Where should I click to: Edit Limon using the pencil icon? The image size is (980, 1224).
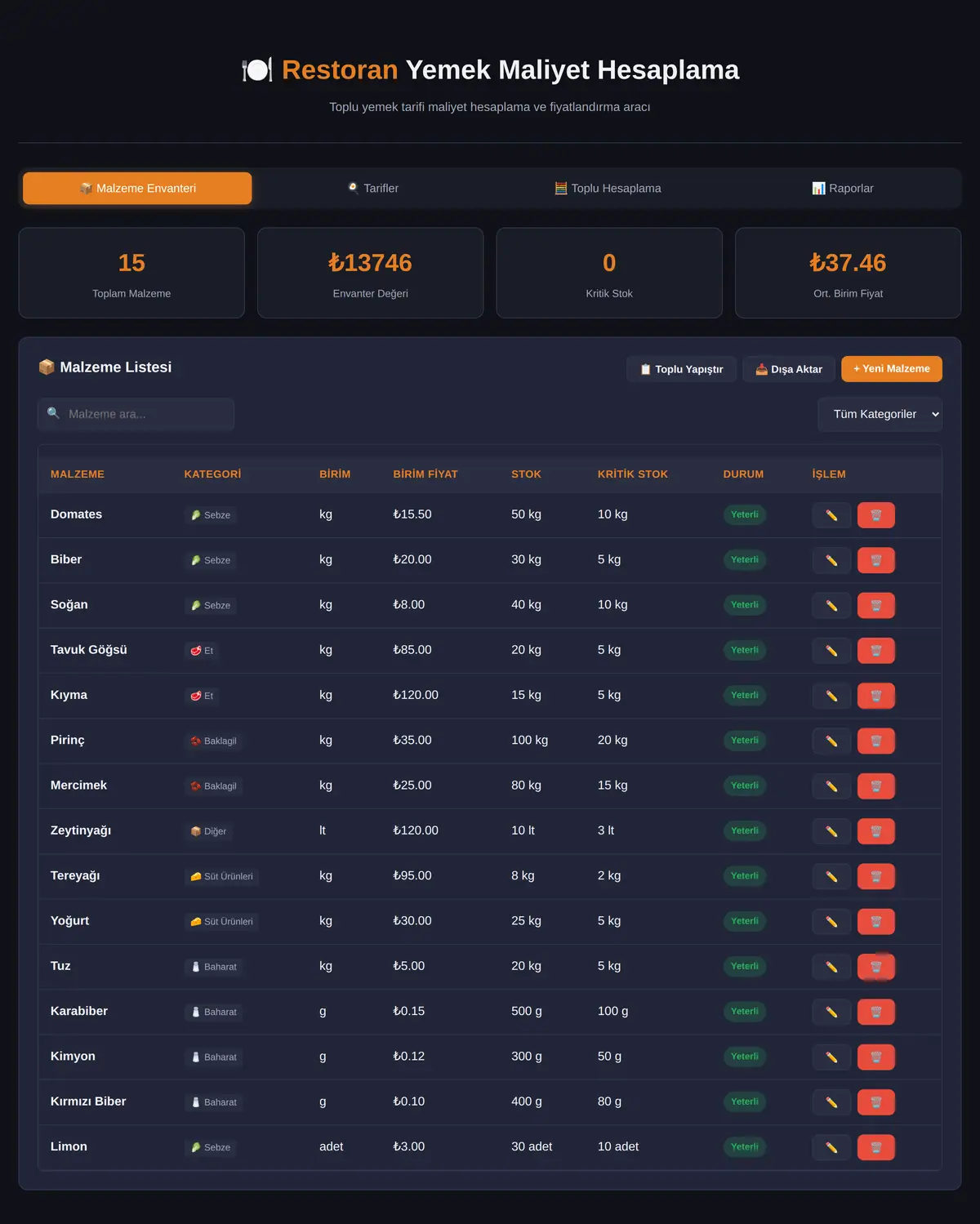[x=831, y=1148]
